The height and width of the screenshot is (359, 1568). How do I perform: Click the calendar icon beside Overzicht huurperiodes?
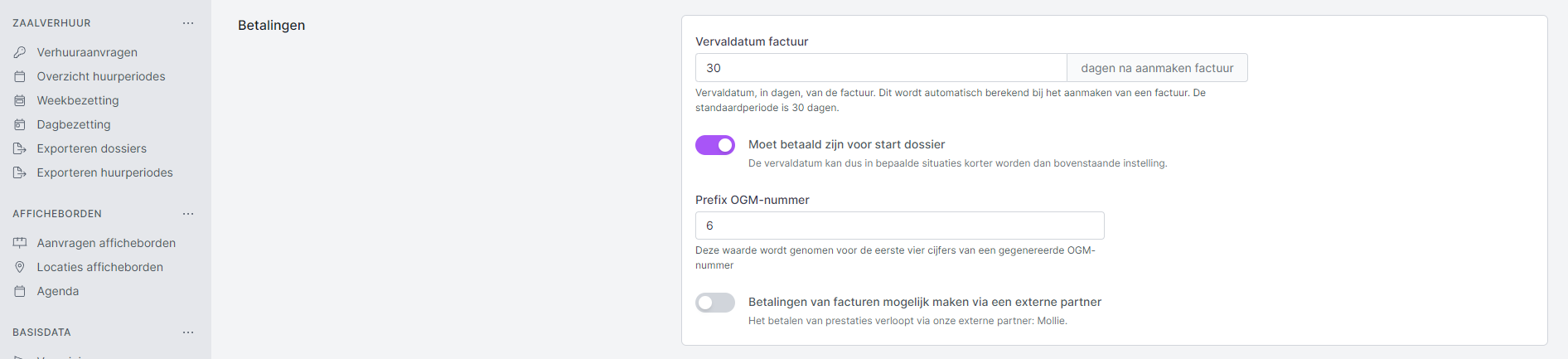[20, 76]
